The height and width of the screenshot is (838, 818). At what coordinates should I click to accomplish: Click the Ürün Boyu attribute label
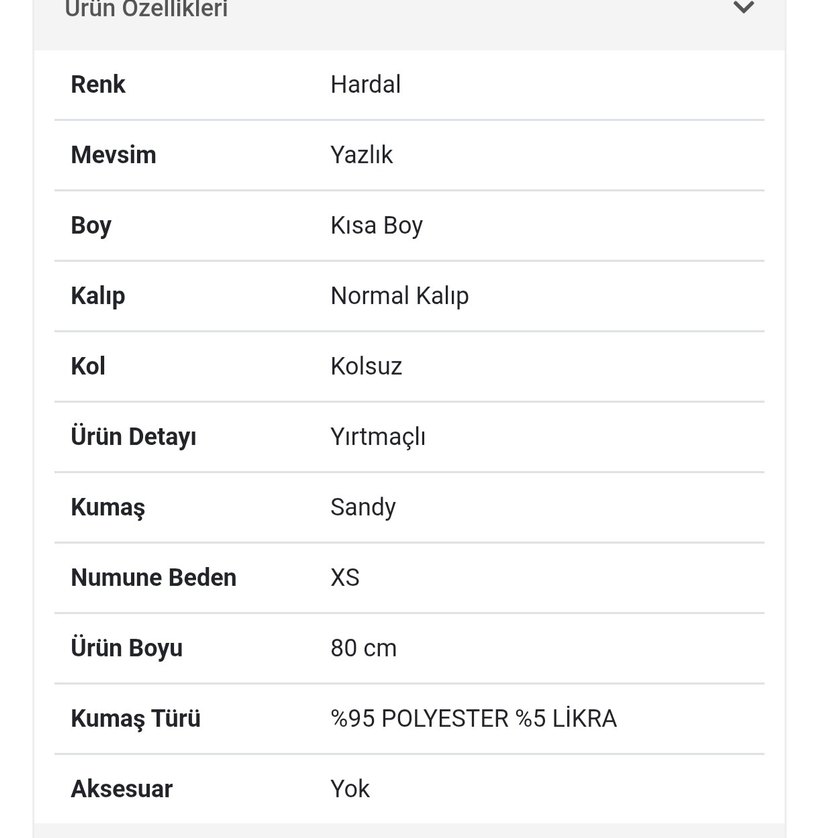[126, 648]
